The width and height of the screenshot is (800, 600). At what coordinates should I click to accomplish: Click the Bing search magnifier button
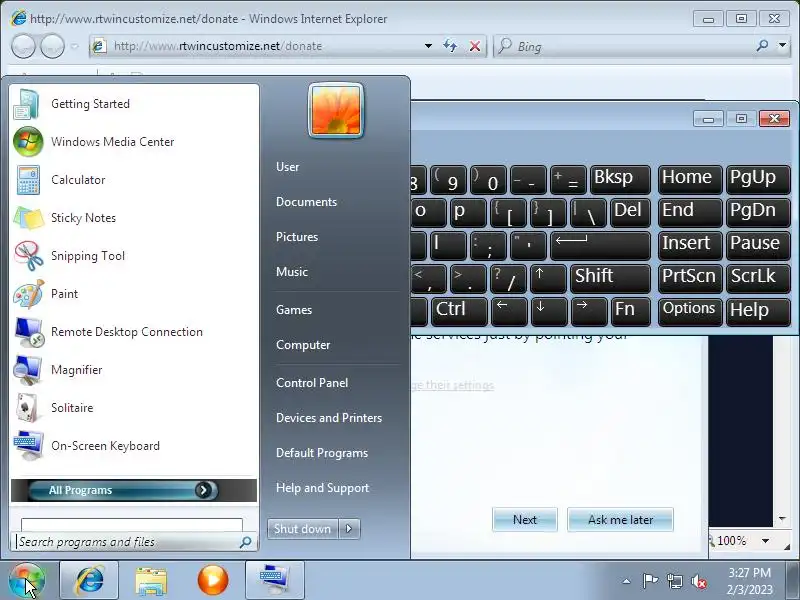click(762, 46)
